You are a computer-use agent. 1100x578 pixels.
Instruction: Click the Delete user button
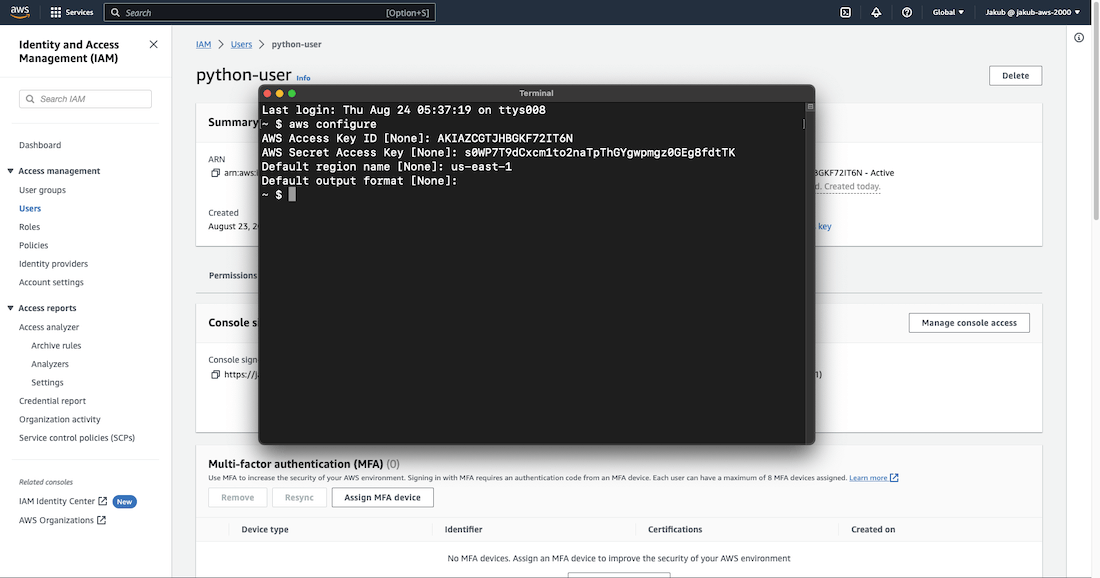point(1015,76)
